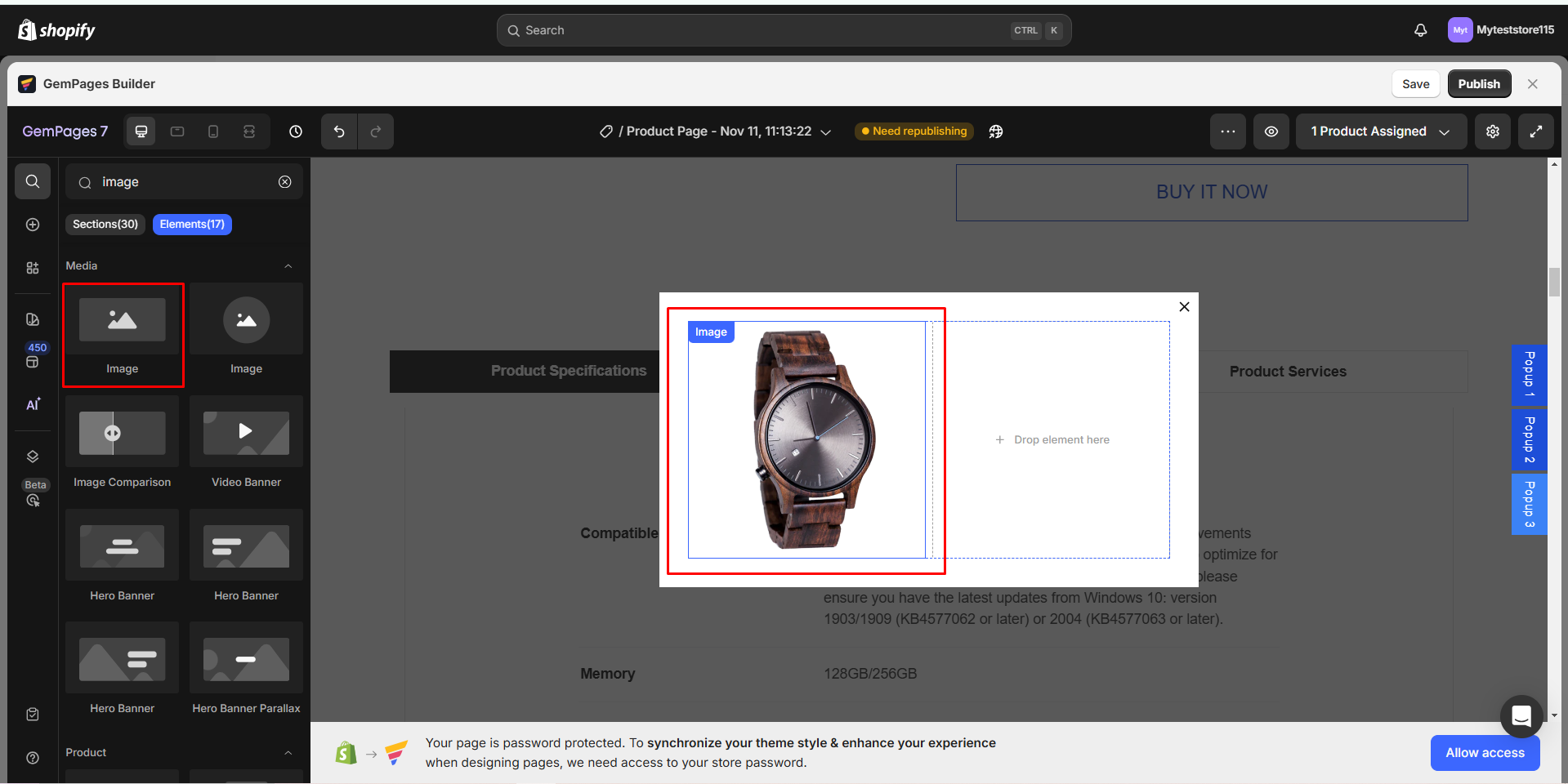Preview the page with the eye icon
The height and width of the screenshot is (784, 1568).
click(1271, 131)
